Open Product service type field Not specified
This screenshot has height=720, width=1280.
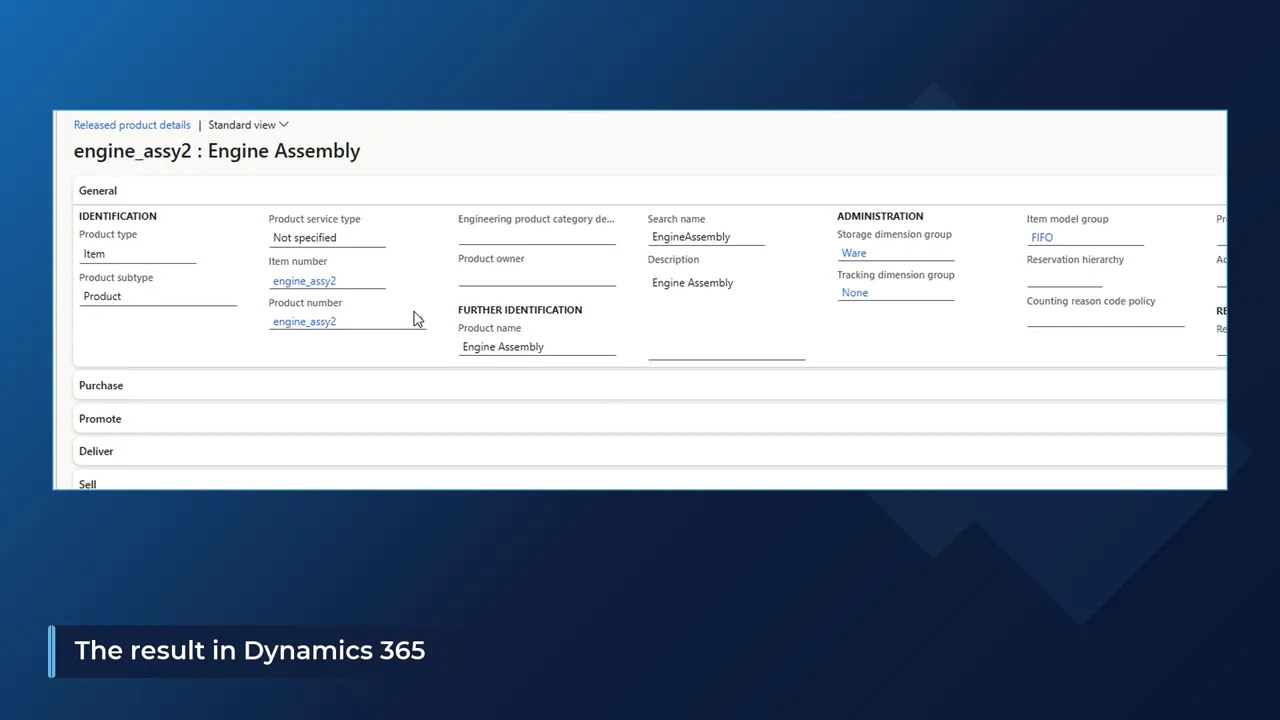327,238
